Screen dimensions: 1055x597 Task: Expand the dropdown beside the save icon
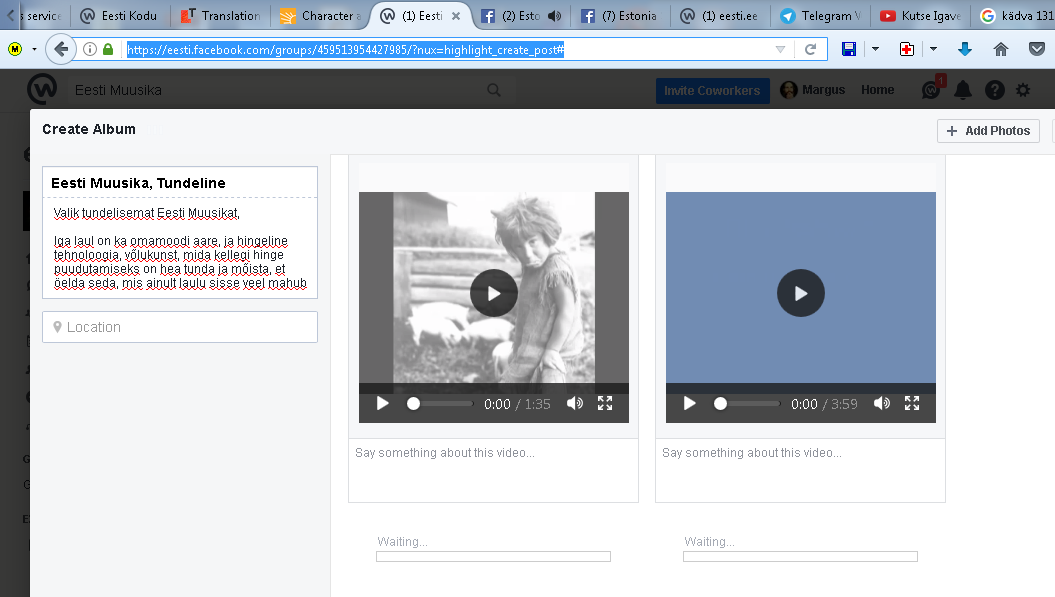pyautogui.click(x=875, y=49)
